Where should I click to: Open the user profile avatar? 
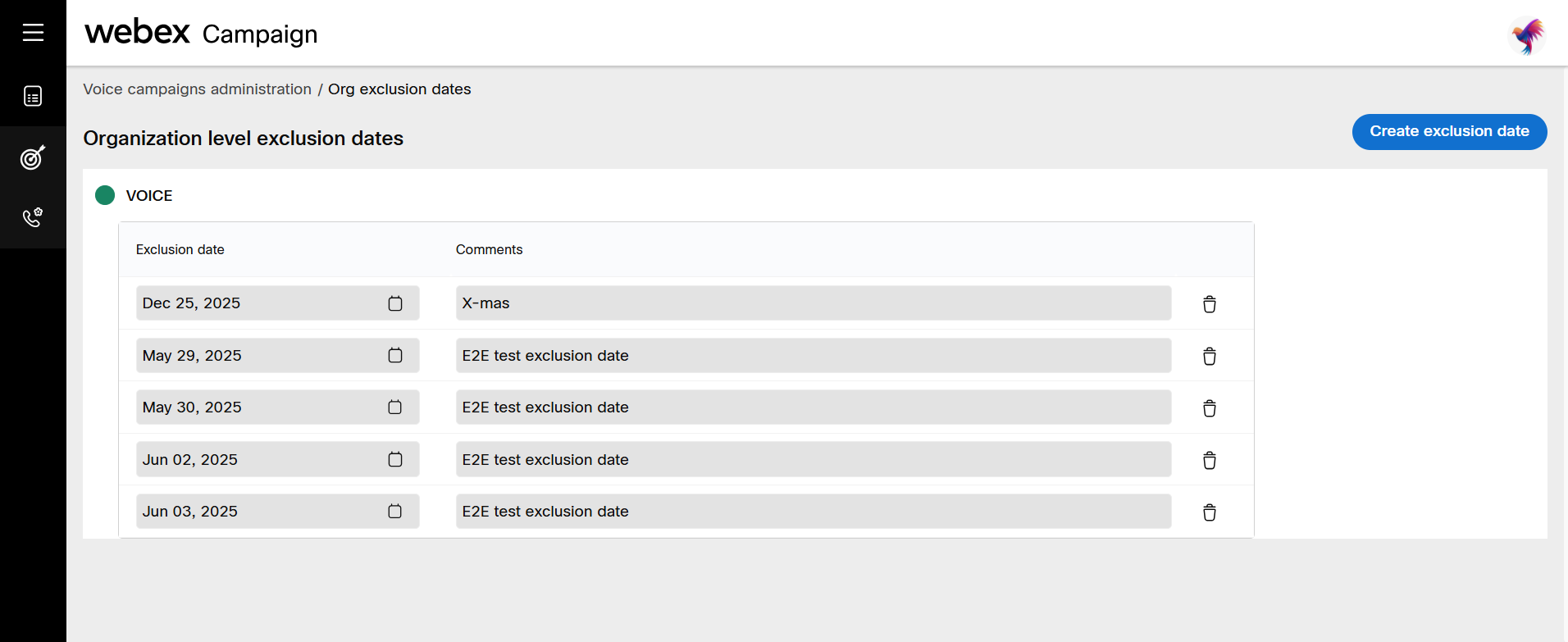pyautogui.click(x=1527, y=35)
